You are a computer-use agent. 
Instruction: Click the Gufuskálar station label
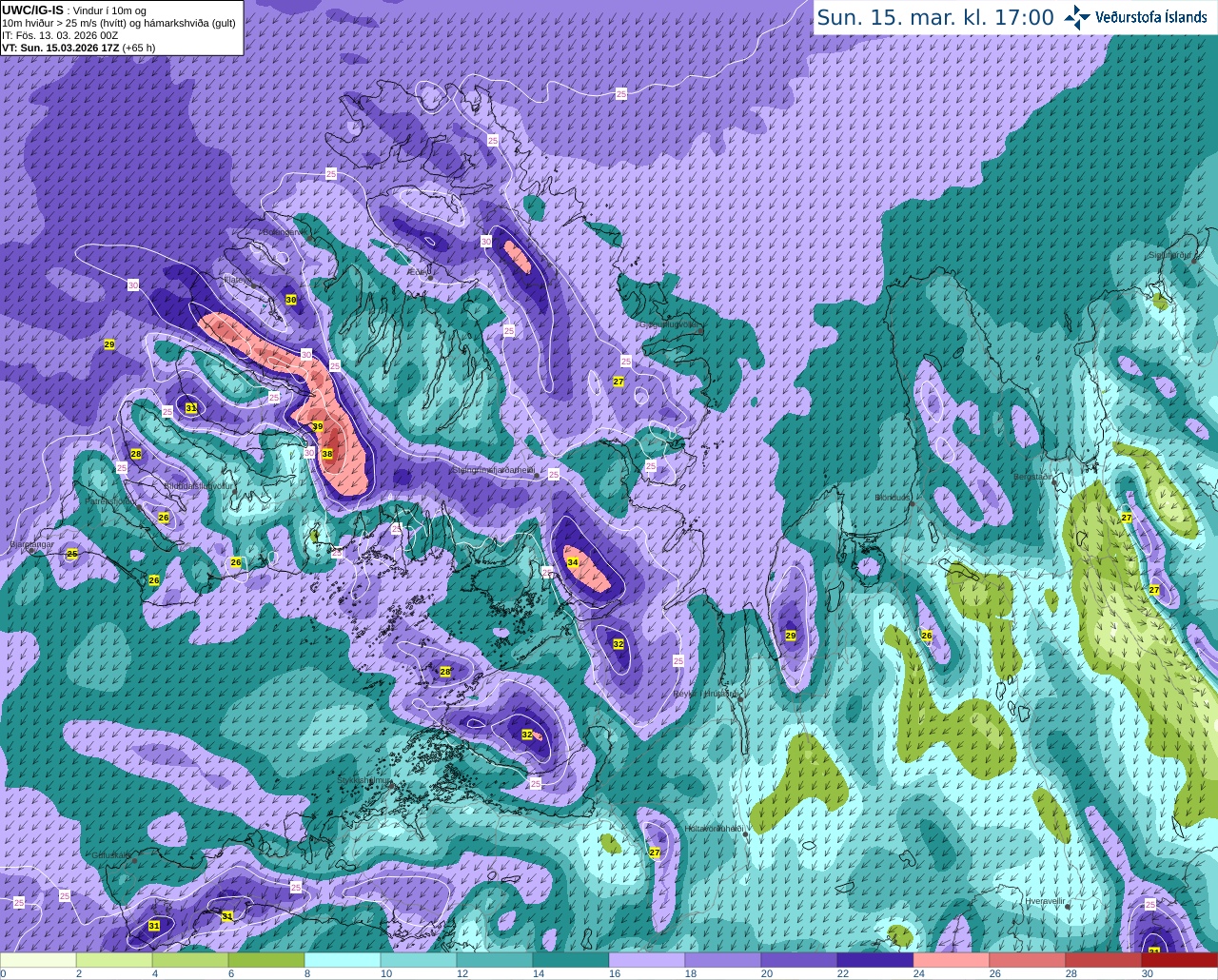tap(112, 855)
